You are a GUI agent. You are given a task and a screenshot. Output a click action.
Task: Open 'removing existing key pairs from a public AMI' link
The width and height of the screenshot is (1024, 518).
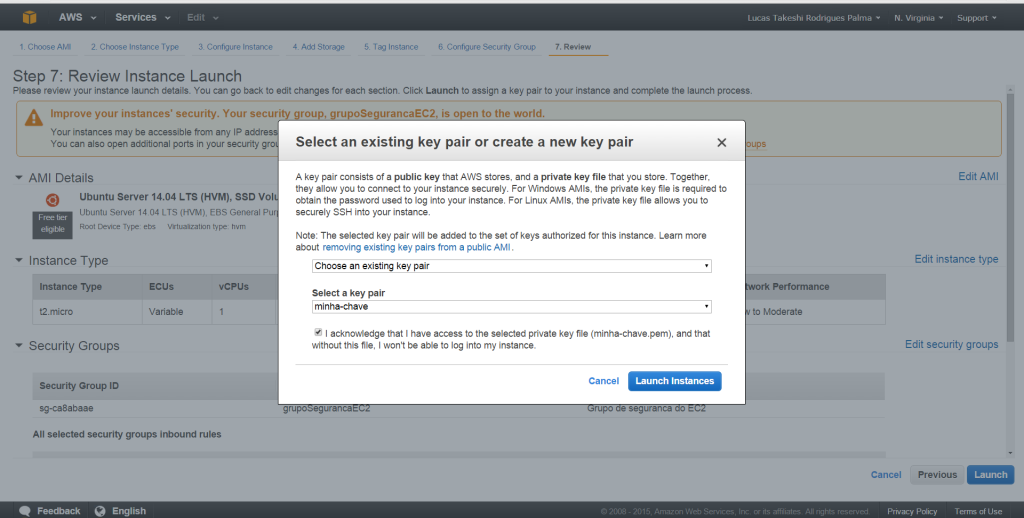click(x=417, y=248)
